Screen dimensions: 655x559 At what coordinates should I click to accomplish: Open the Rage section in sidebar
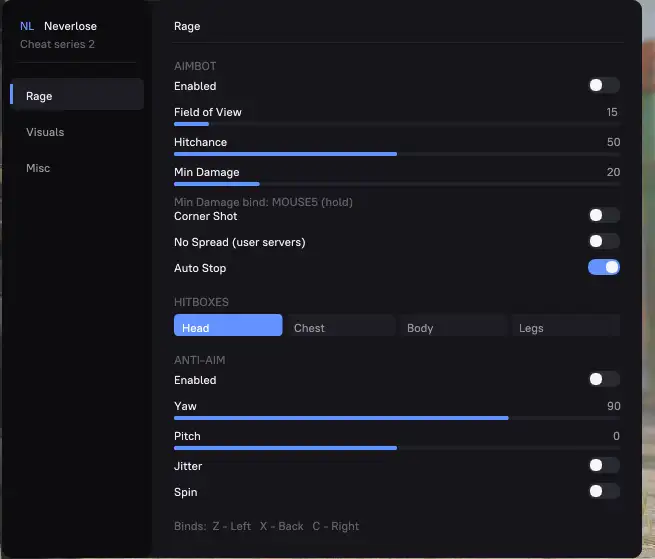pyautogui.click(x=77, y=94)
